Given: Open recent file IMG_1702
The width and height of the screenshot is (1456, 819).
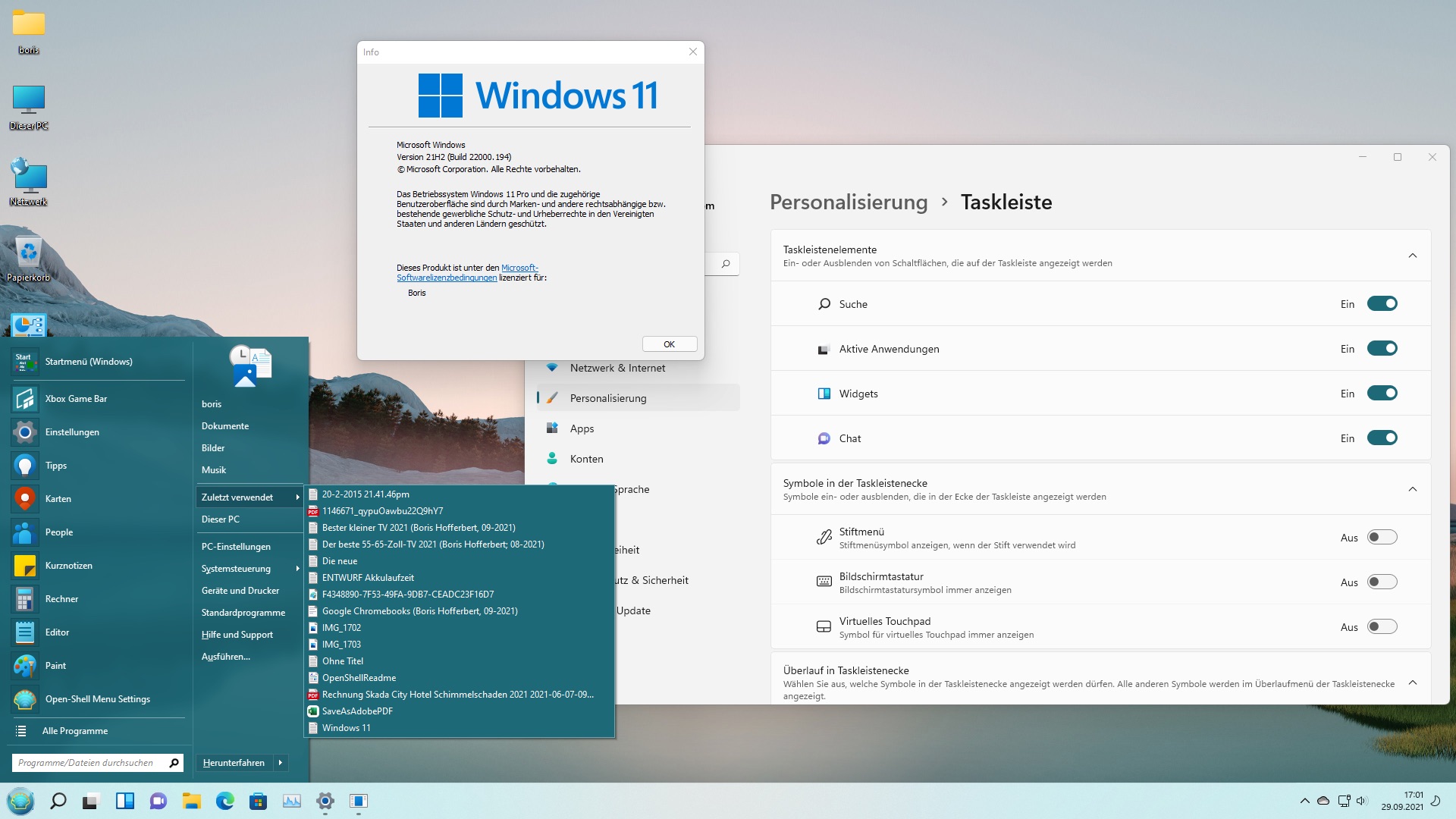Looking at the screenshot, I should pyautogui.click(x=459, y=628).
